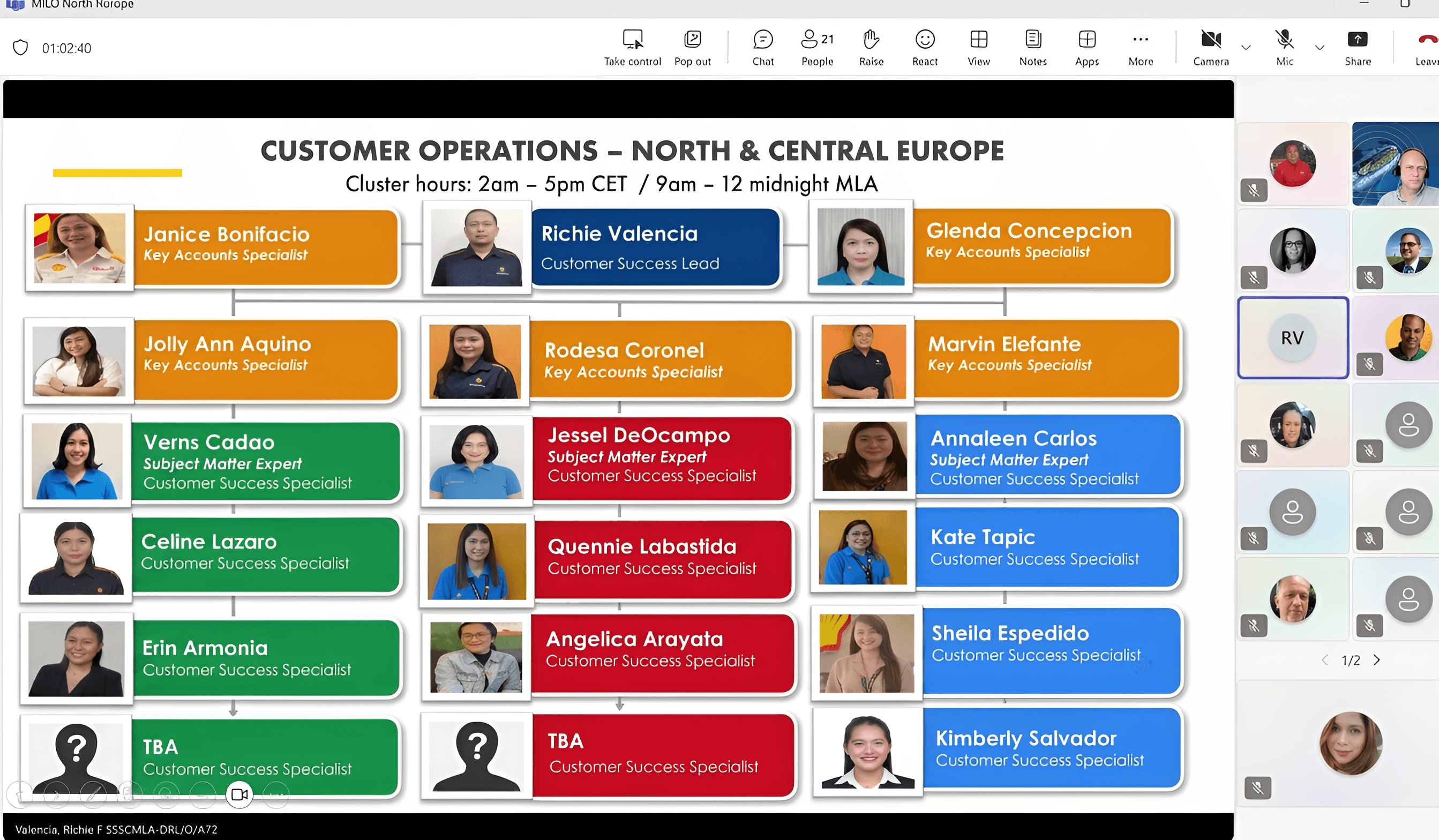This screenshot has height=840, width=1439.
Task: Click the Celine Lazaro card
Action: (210, 558)
